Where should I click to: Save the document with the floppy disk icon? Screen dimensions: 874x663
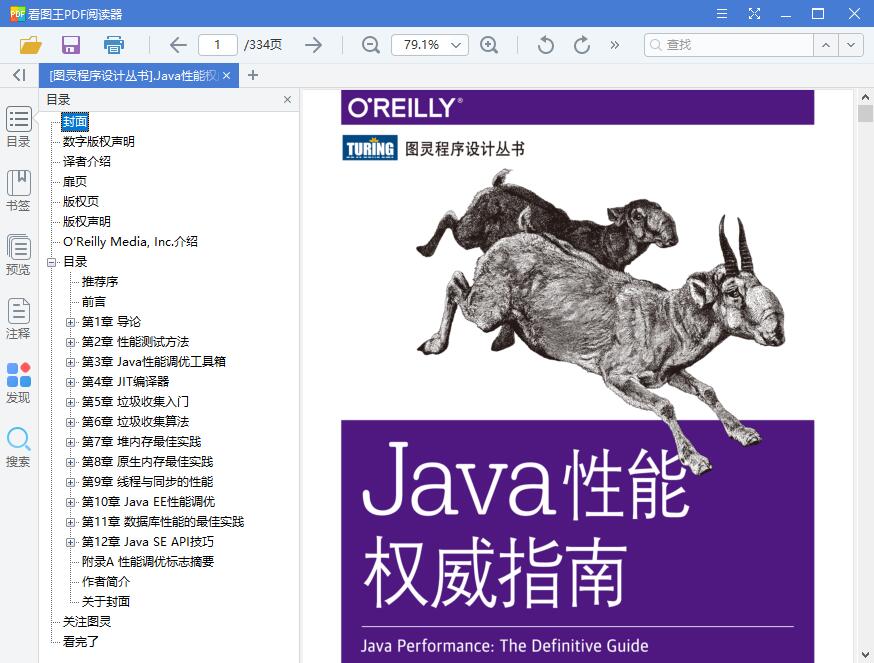(71, 45)
